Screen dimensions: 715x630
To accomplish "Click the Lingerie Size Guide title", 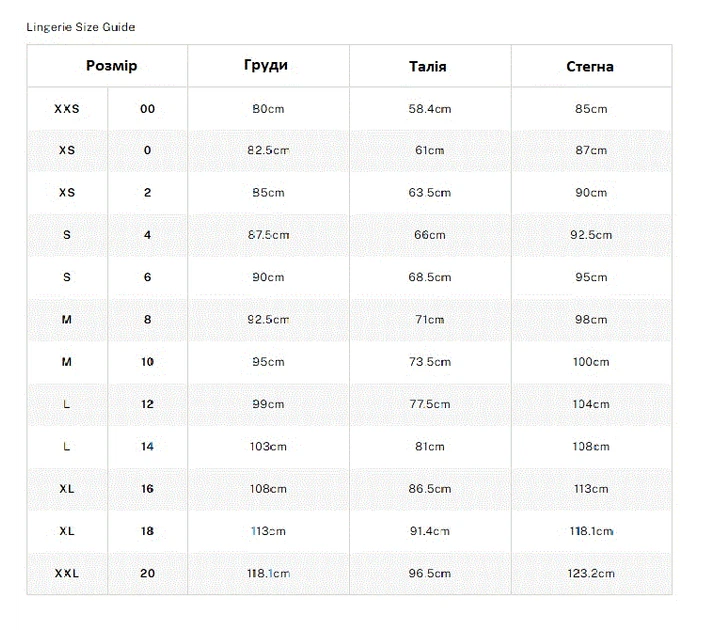I will click(81, 27).
